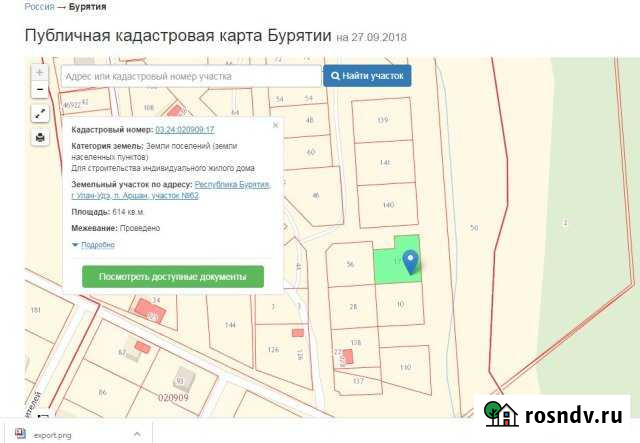Click the address or cadastral number search field
The height and width of the screenshot is (443, 640).
pyautogui.click(x=191, y=76)
